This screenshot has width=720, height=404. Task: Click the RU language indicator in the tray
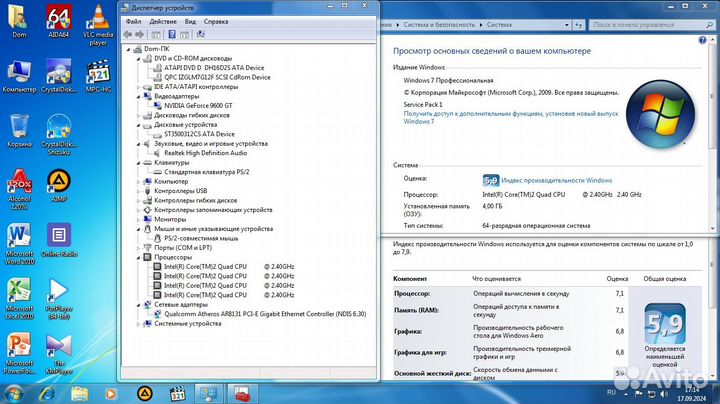[x=611, y=393]
